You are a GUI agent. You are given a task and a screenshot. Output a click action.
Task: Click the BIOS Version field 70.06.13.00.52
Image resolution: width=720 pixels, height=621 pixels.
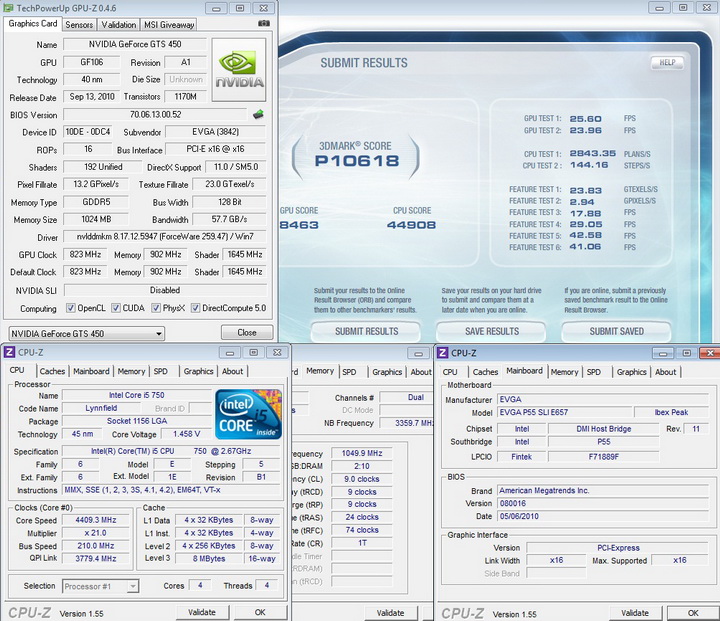coord(155,114)
